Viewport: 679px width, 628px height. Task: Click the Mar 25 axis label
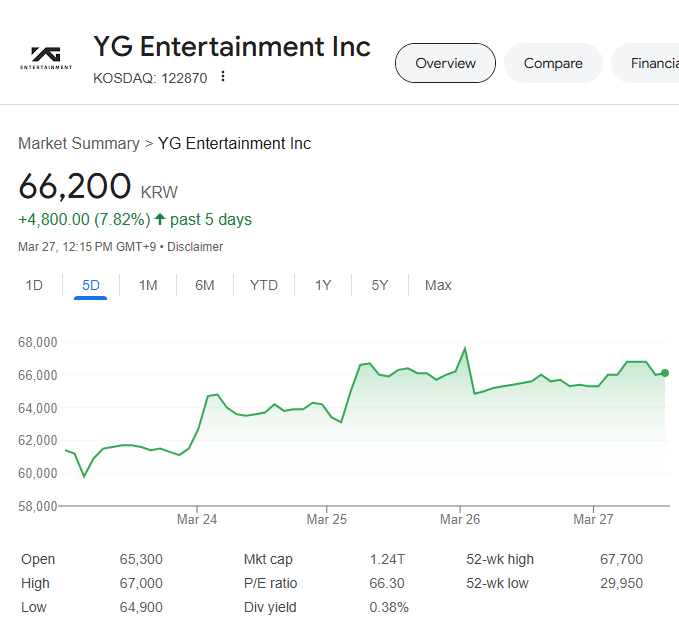[x=326, y=519]
